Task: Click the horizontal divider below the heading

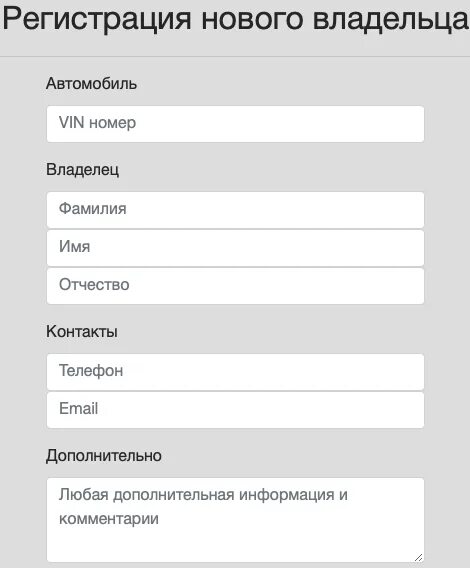Action: pyautogui.click(x=235, y=57)
